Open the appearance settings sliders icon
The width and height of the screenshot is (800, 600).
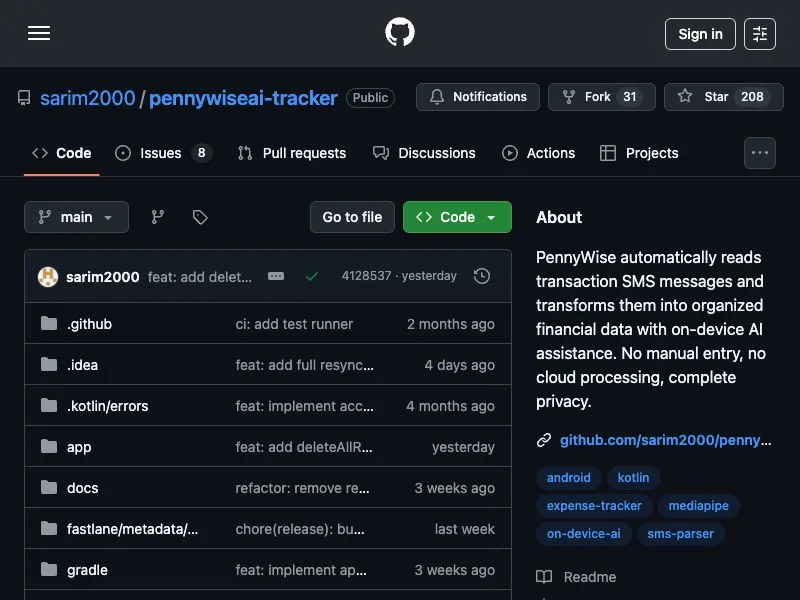click(760, 34)
